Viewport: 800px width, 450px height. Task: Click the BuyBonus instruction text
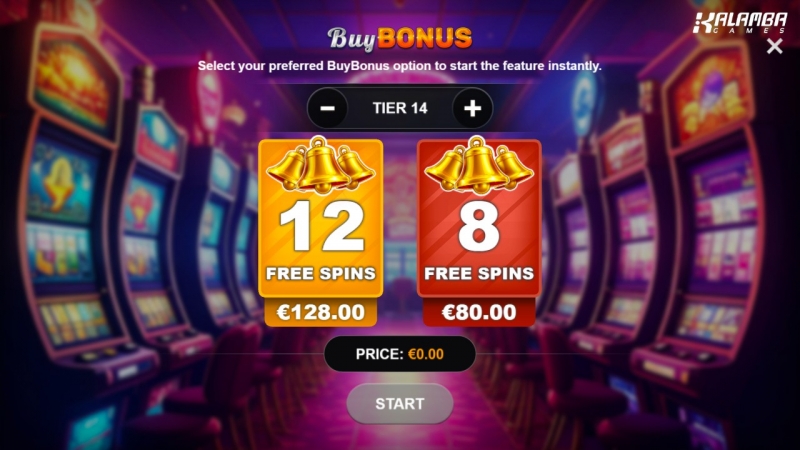pos(399,66)
